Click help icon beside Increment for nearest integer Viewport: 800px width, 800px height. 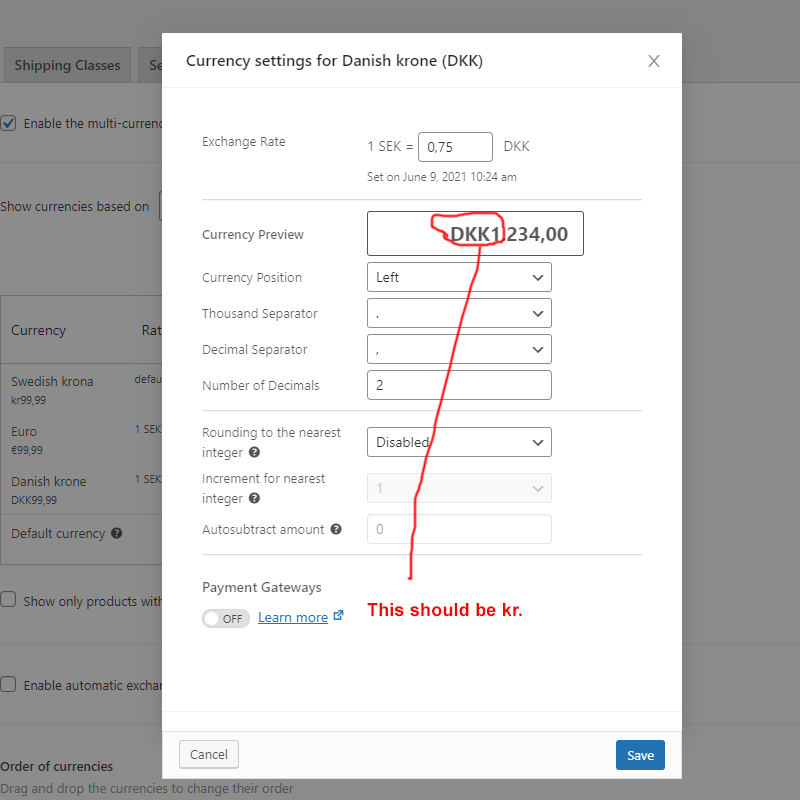[x=255, y=498]
